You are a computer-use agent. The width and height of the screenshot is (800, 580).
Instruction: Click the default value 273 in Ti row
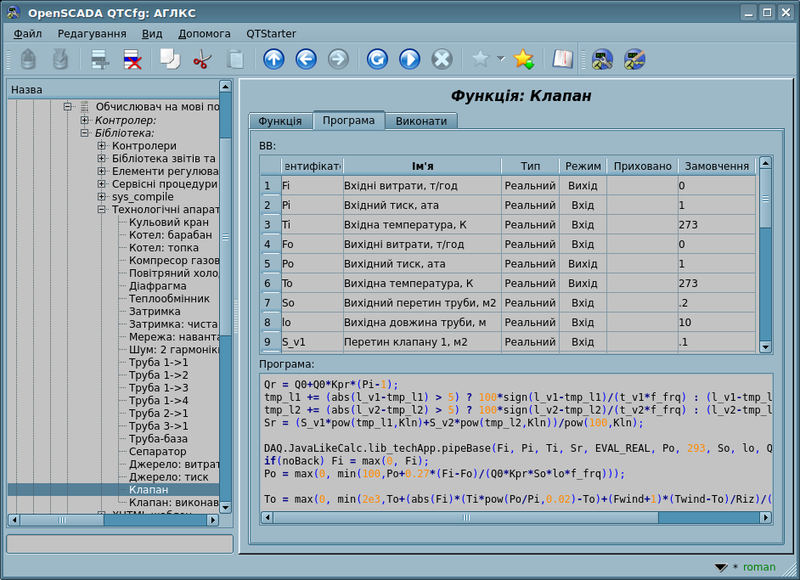[x=717, y=225]
